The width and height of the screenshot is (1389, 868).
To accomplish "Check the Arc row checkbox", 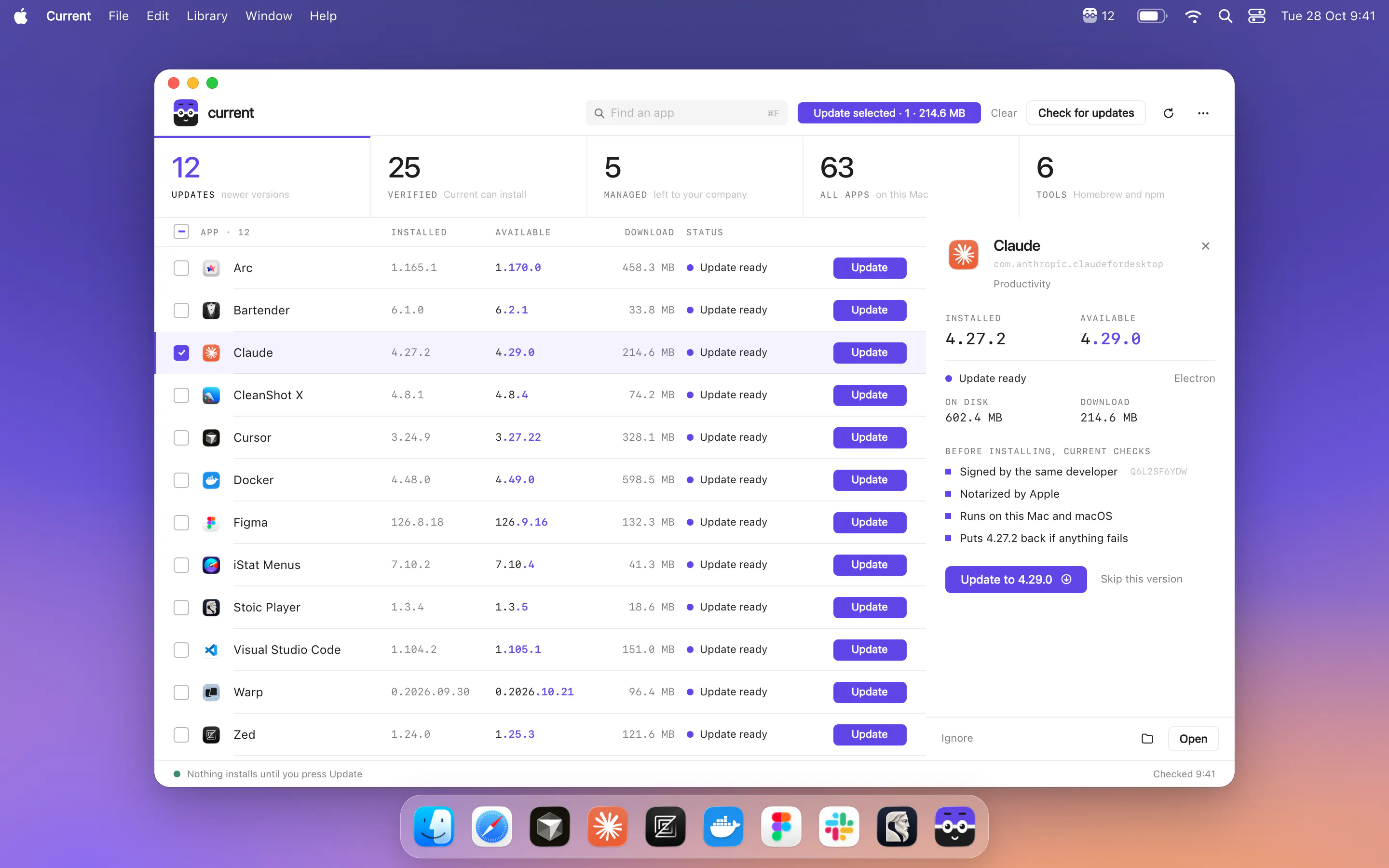I will click(181, 268).
